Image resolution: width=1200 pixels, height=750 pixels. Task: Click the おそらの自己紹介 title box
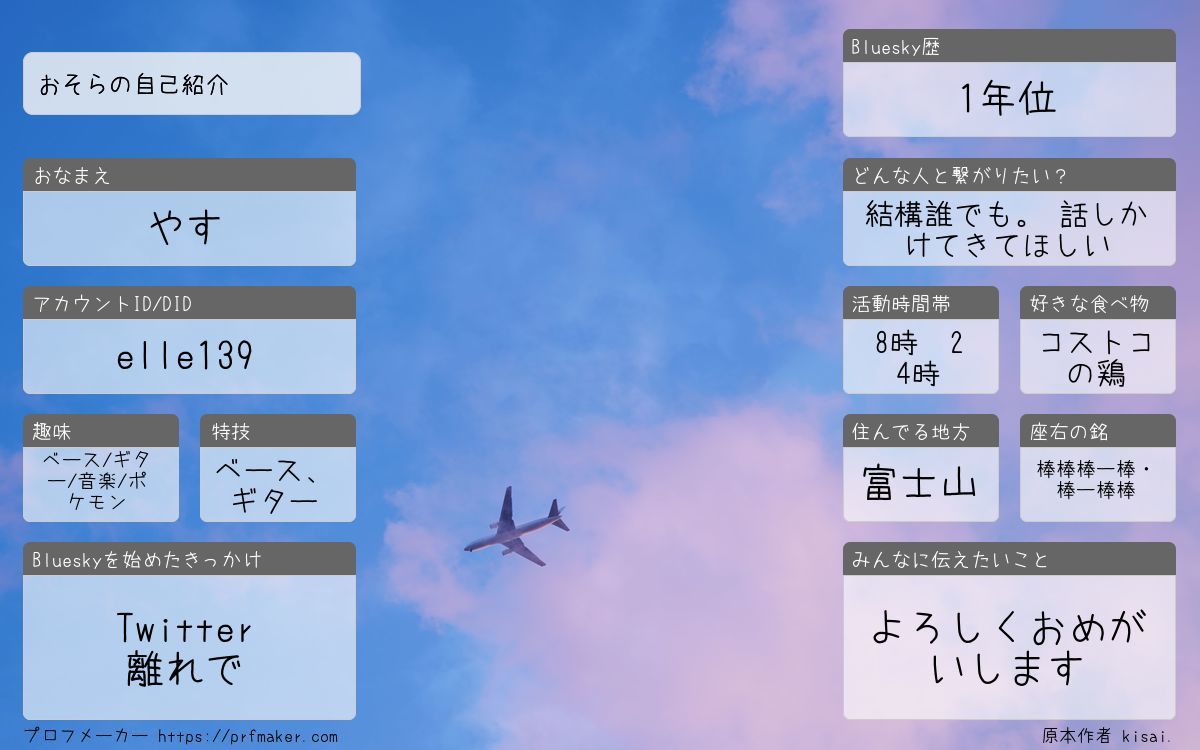coord(191,84)
